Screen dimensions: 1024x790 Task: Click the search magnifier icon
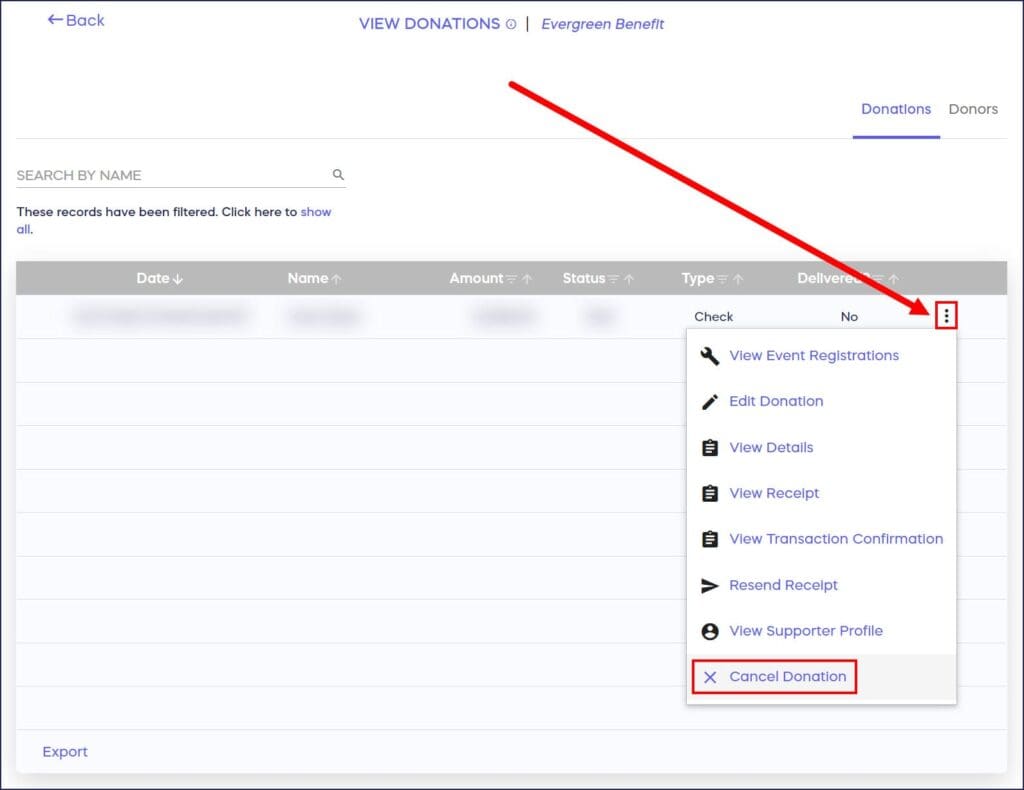[338, 175]
